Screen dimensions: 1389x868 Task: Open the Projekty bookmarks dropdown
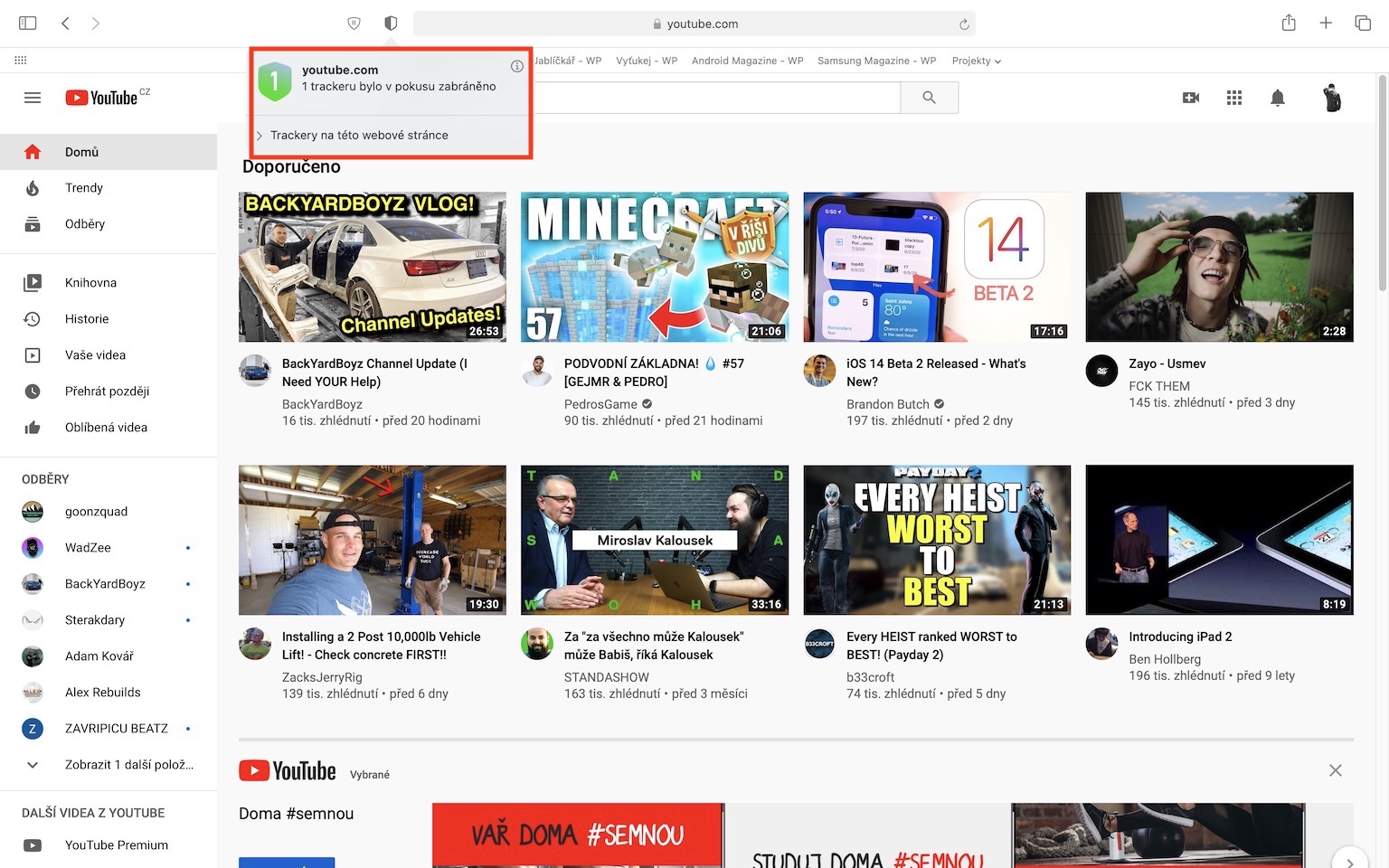[x=976, y=61]
